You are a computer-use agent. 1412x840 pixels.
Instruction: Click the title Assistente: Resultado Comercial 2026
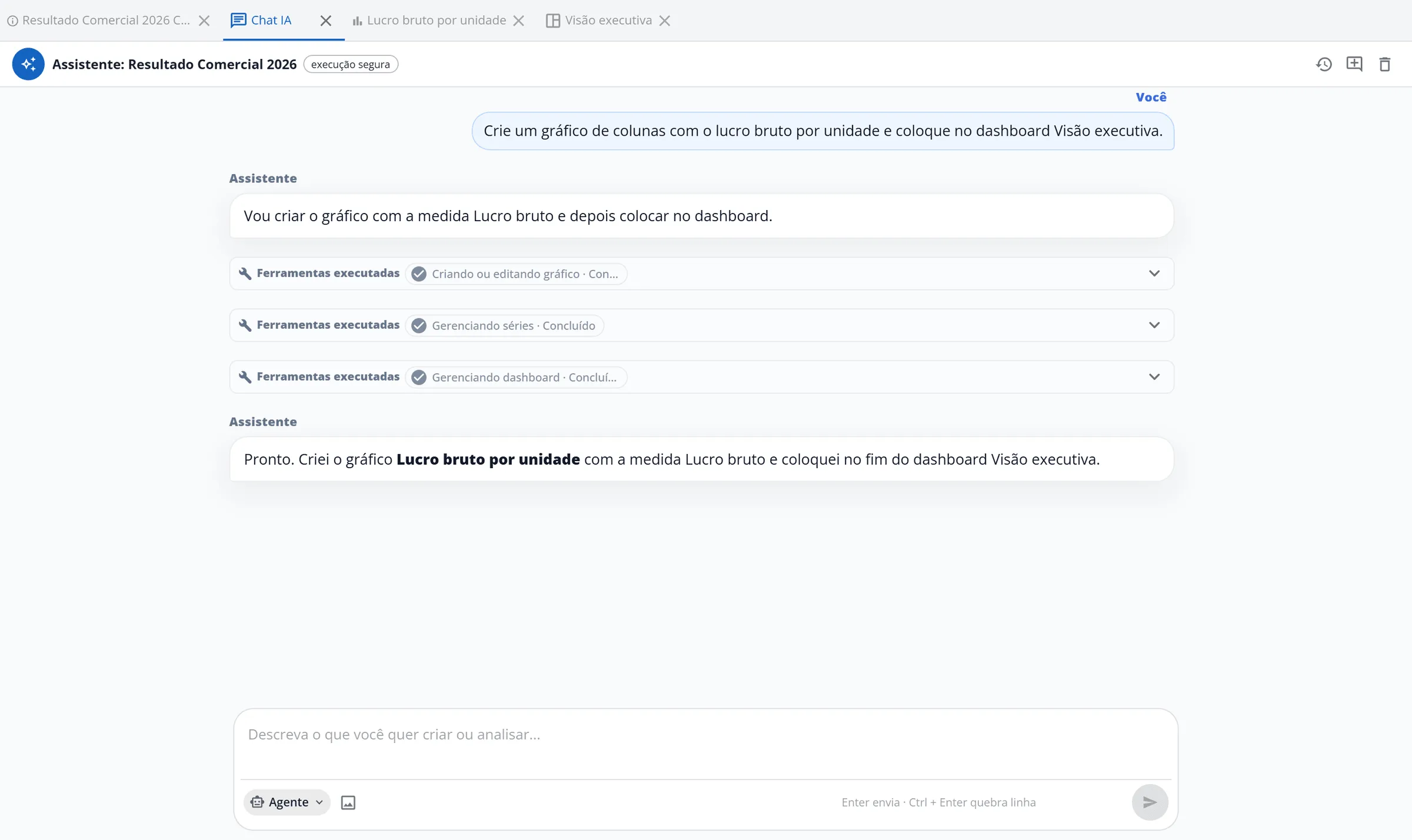(x=174, y=64)
